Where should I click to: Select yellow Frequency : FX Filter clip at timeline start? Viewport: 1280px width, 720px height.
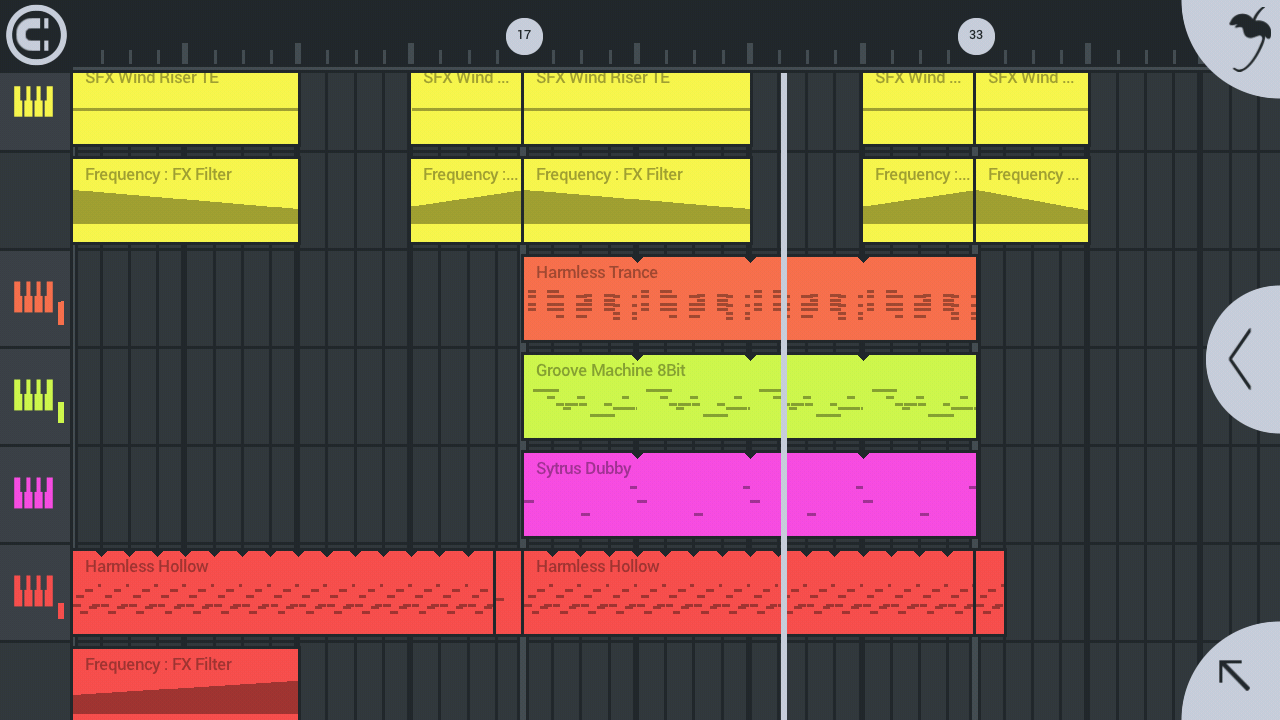[185, 201]
